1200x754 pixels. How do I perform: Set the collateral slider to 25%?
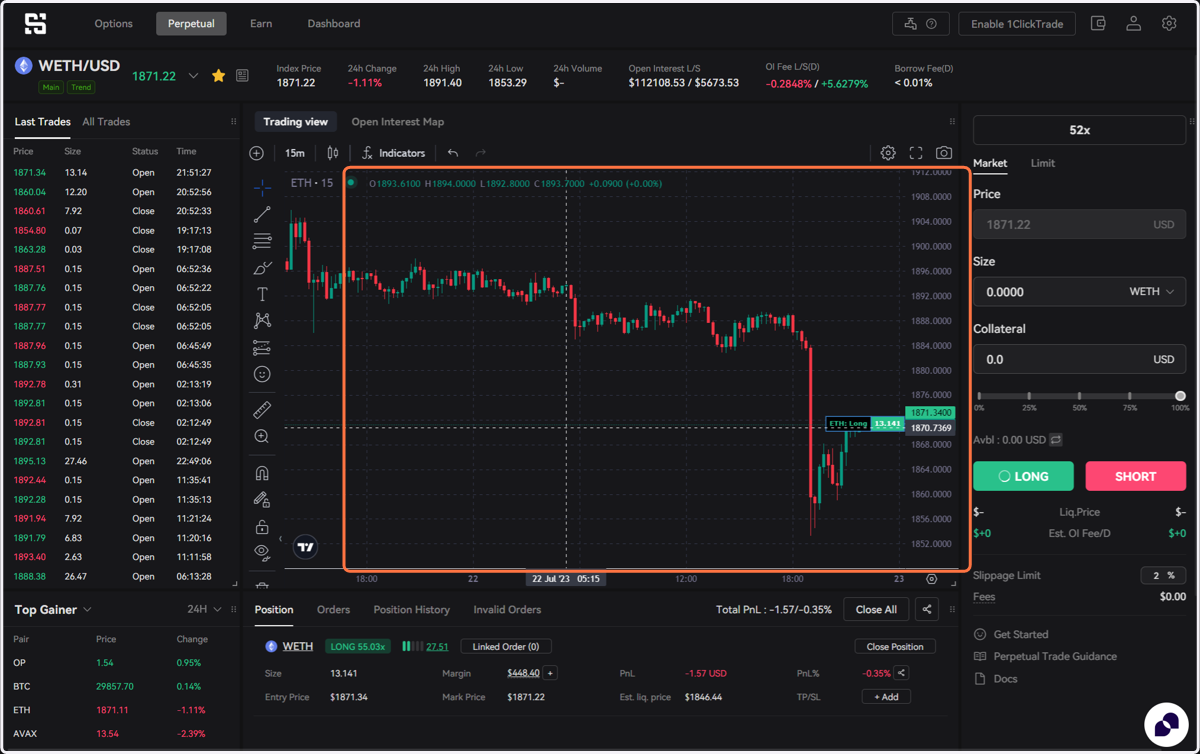click(x=1029, y=396)
